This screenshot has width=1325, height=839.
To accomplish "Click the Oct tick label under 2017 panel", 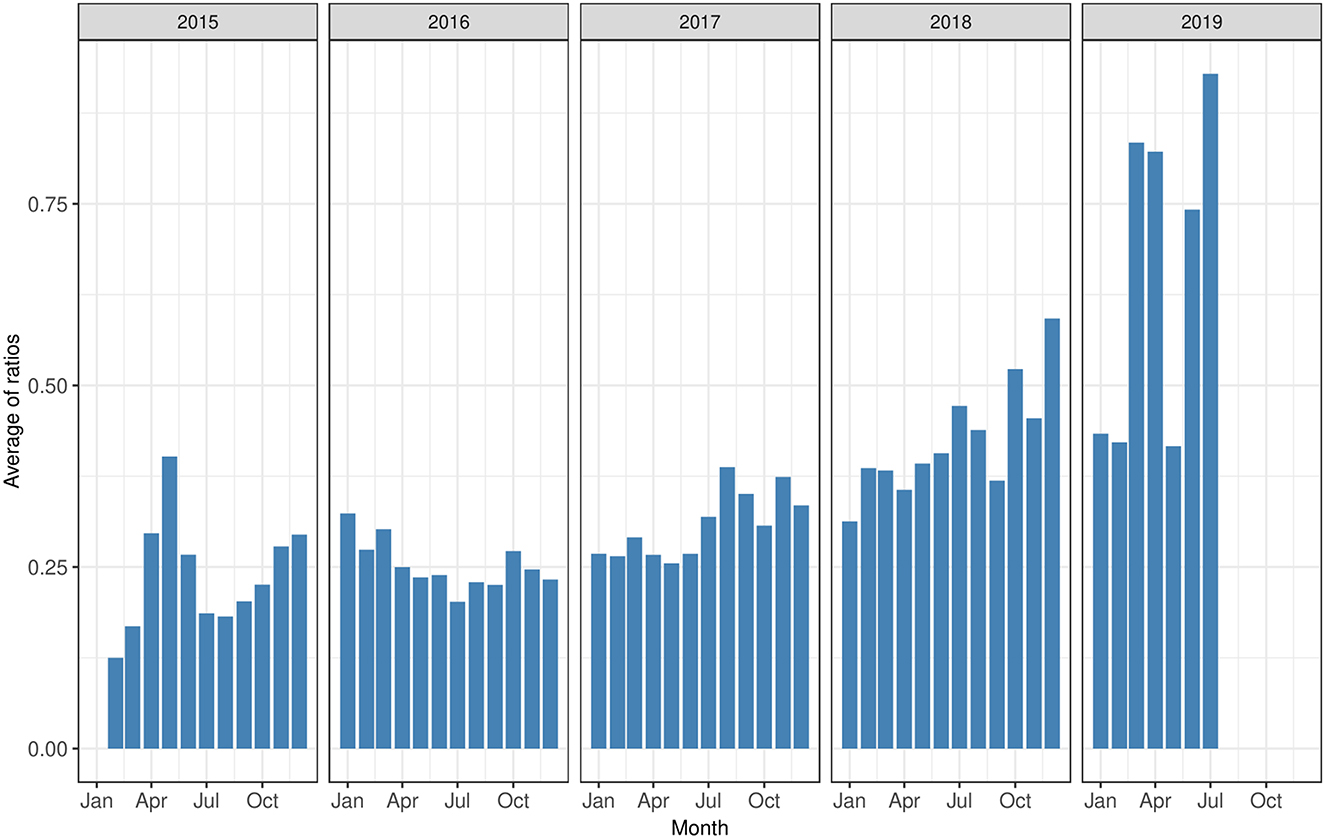I will pos(764,802).
